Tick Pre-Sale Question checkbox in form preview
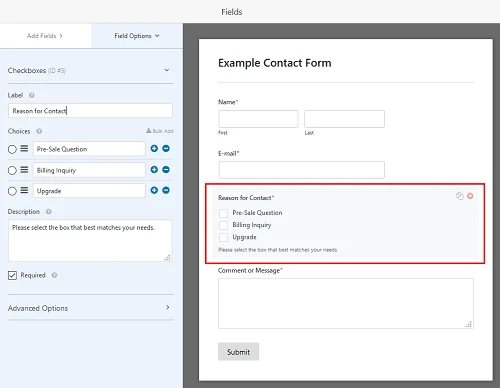Image resolution: width=500 pixels, height=388 pixels. point(224,213)
